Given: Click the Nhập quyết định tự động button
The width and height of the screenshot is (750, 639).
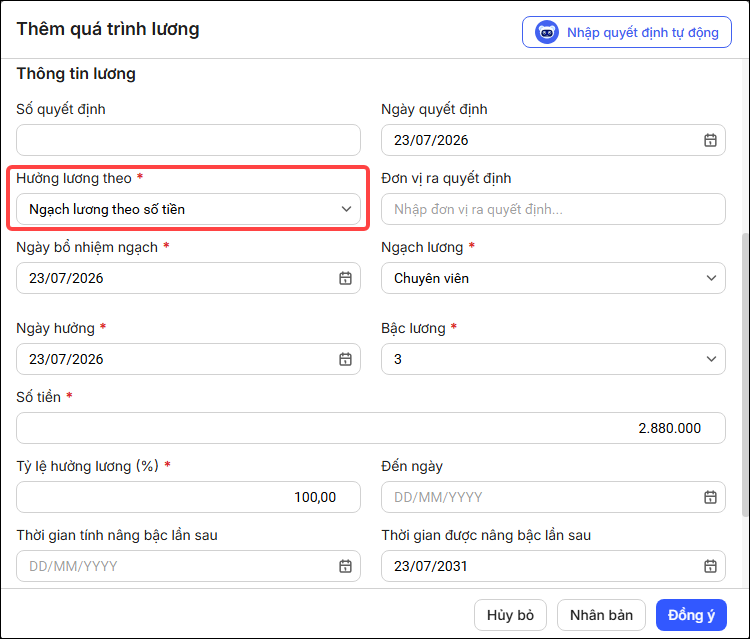Looking at the screenshot, I should point(627,32).
